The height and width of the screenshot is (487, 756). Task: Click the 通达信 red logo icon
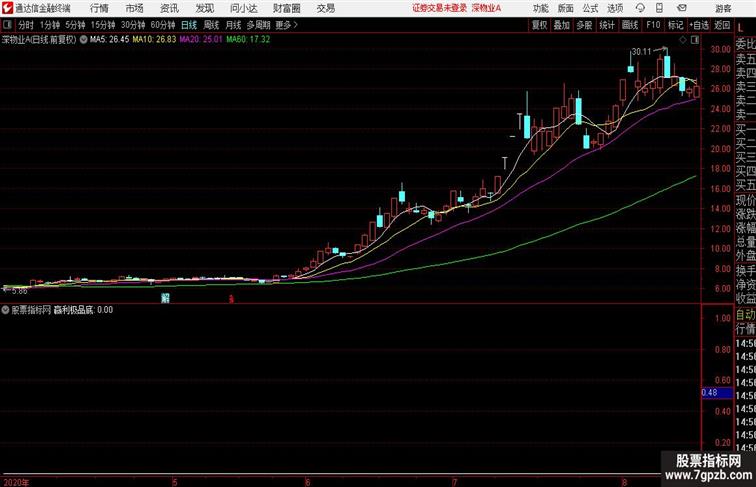coord(7,8)
